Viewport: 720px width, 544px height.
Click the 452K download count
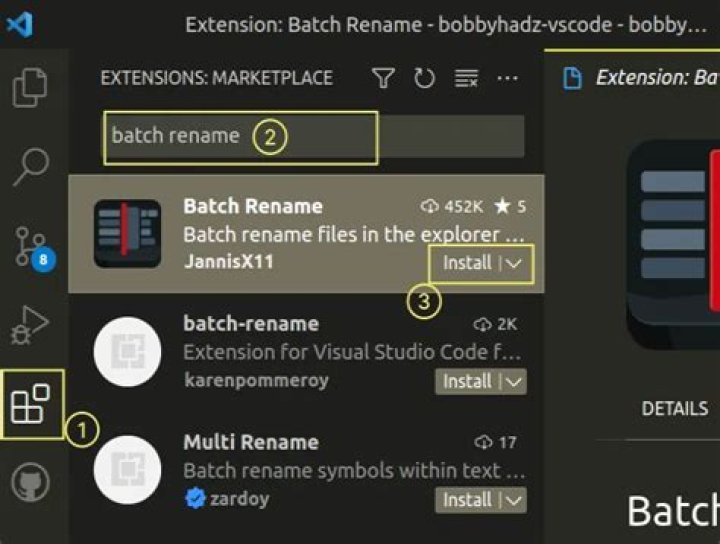pyautogui.click(x=451, y=207)
